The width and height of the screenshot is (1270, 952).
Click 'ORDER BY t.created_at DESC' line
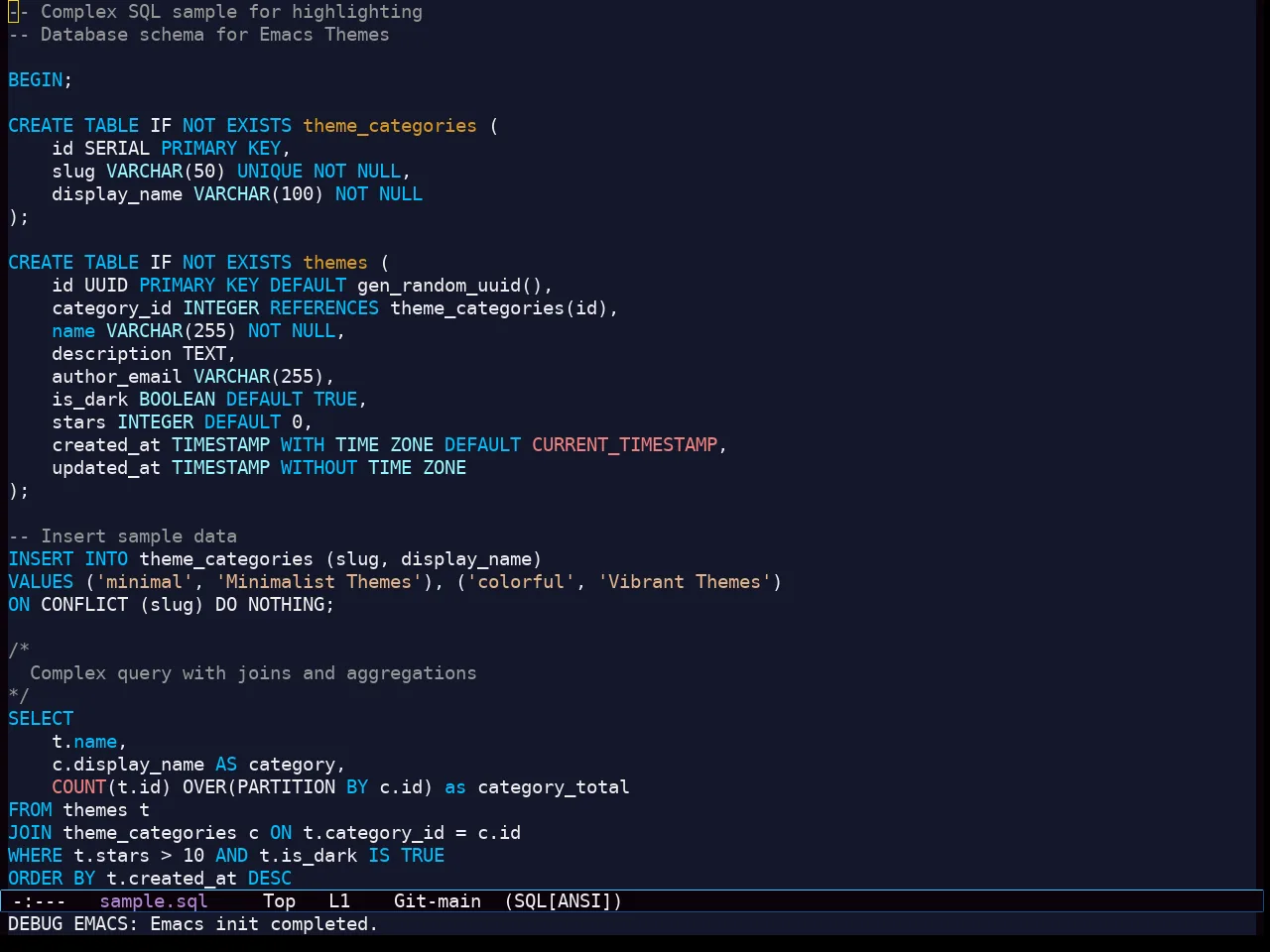pyautogui.click(x=150, y=879)
